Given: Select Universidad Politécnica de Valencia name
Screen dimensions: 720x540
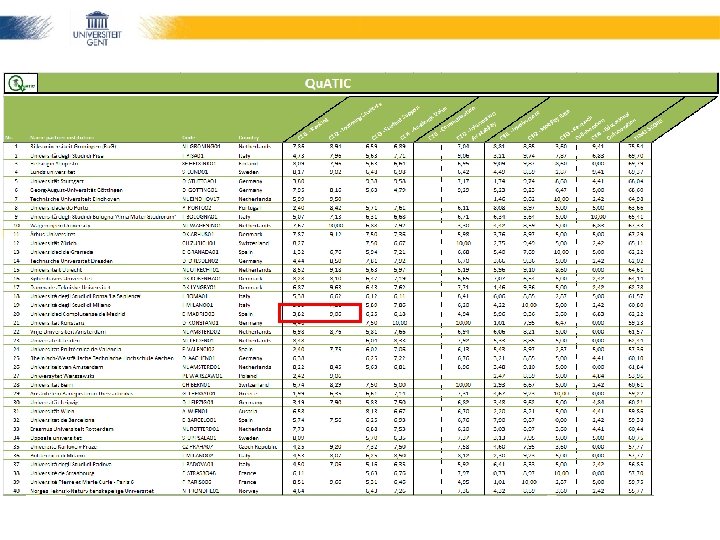Looking at the screenshot, I should (x=76, y=349).
